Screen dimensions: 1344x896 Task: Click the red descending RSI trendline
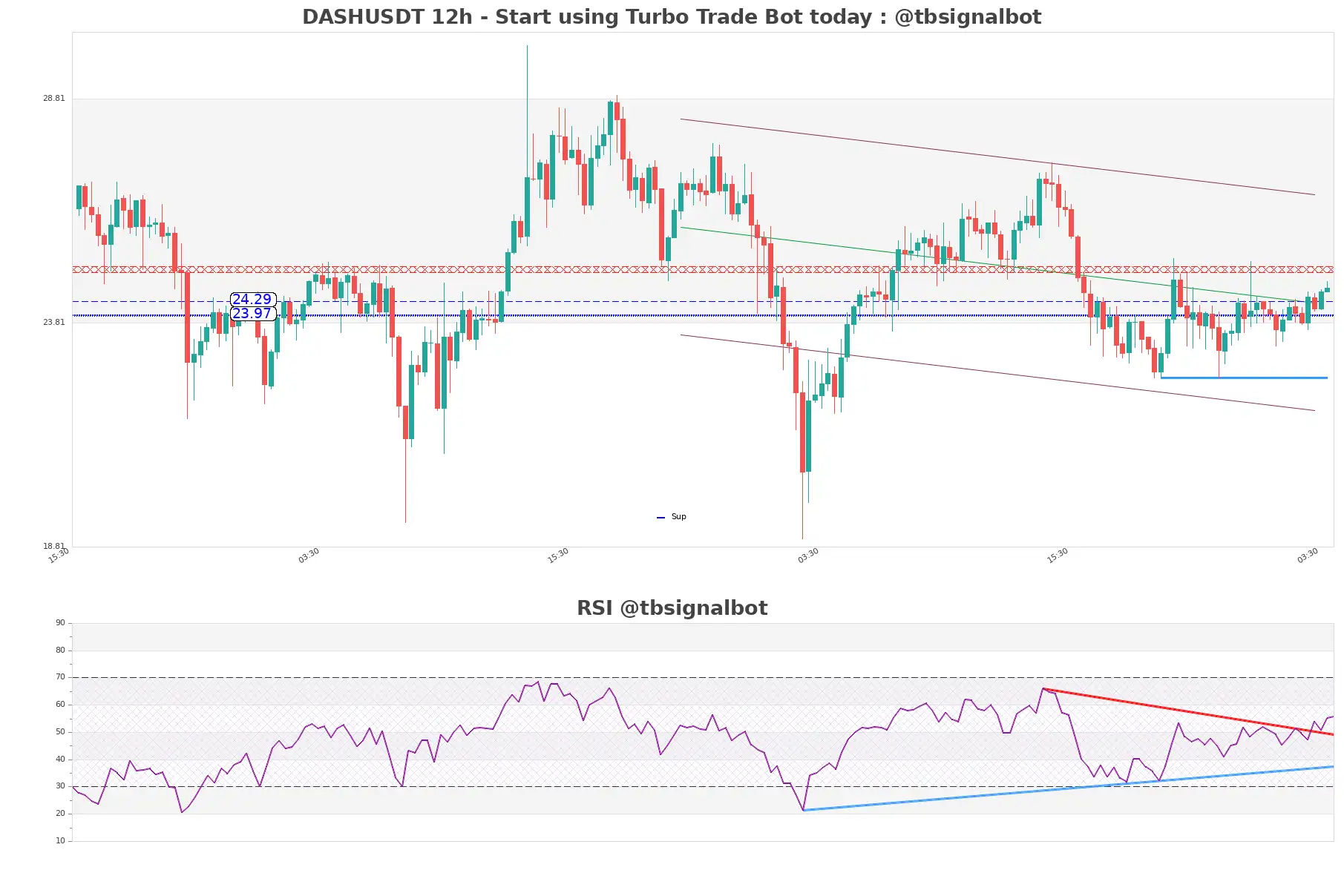[1187, 711]
